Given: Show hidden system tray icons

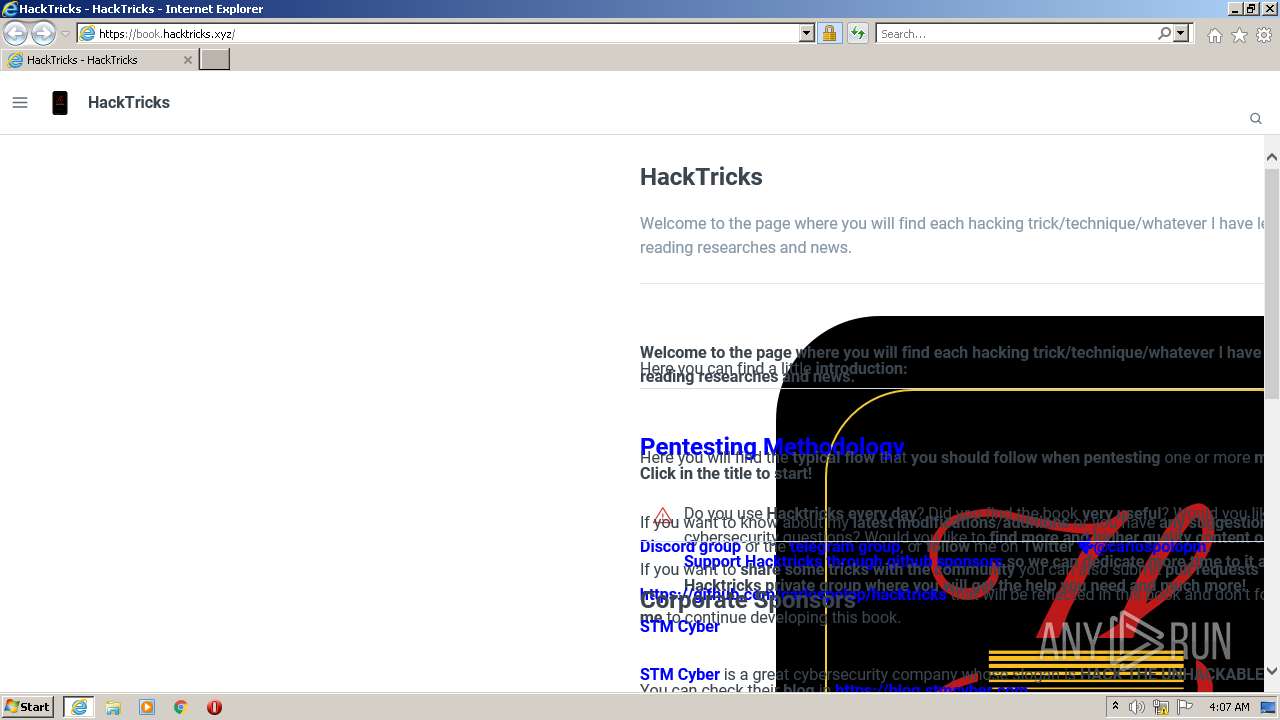Looking at the screenshot, I should [x=1115, y=707].
